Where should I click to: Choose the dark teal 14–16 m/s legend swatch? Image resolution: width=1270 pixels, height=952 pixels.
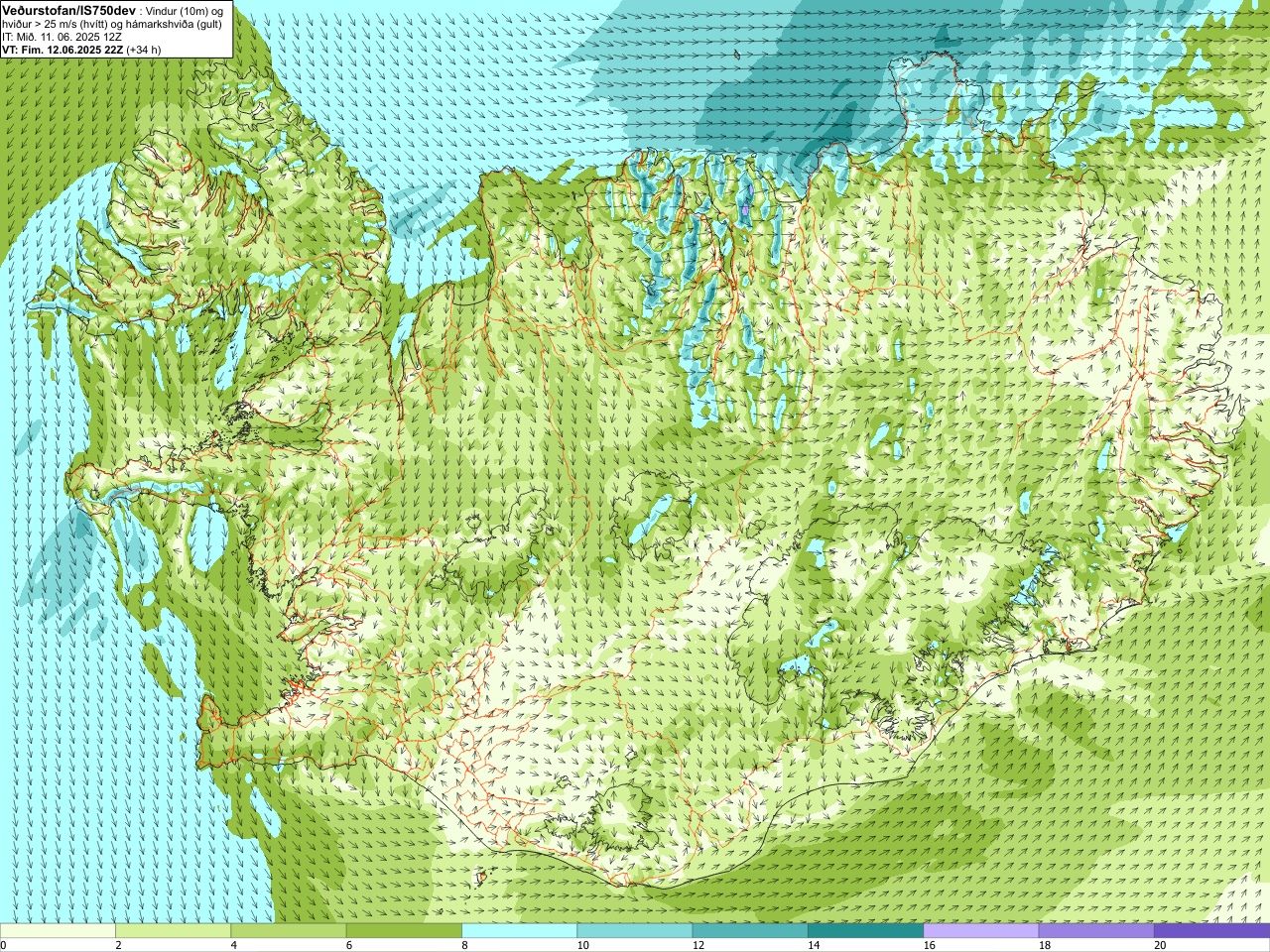[x=865, y=931]
